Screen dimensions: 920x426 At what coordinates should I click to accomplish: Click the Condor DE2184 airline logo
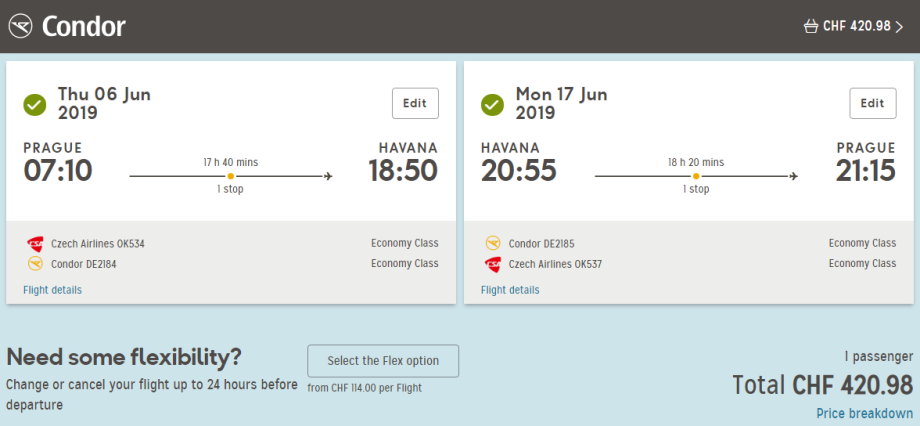pyautogui.click(x=35, y=264)
